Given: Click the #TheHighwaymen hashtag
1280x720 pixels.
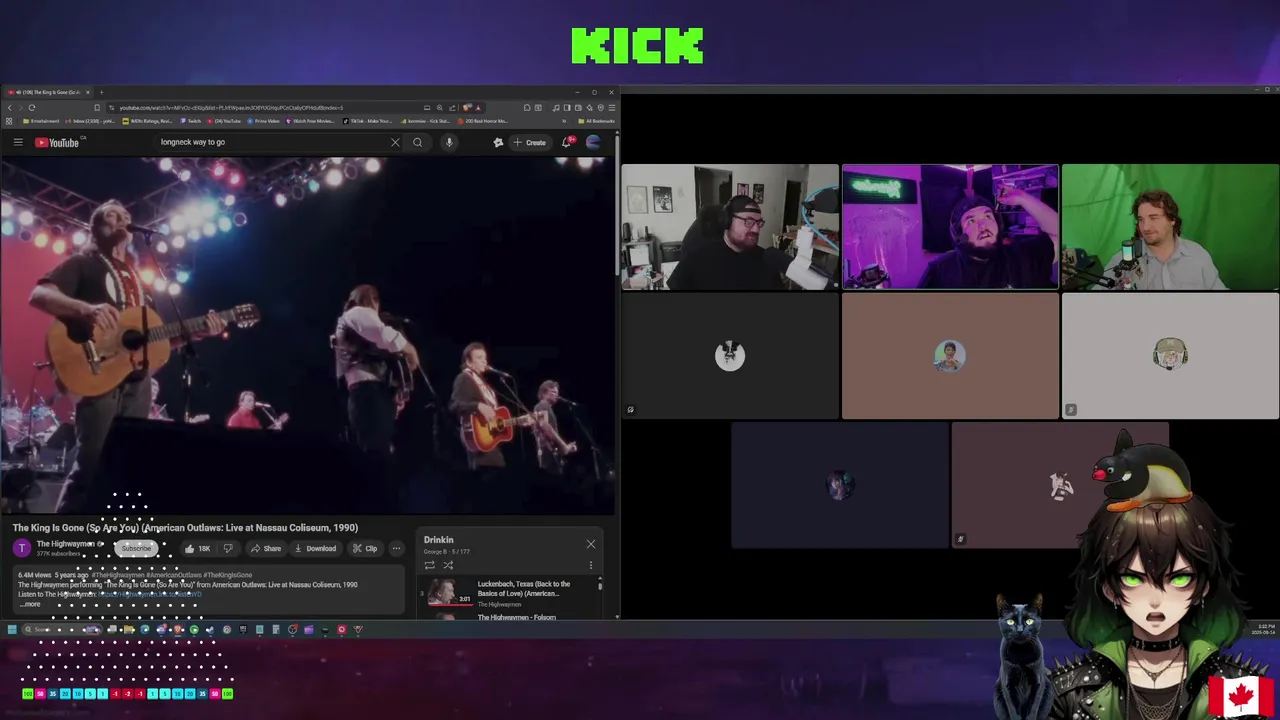Looking at the screenshot, I should 118,575.
